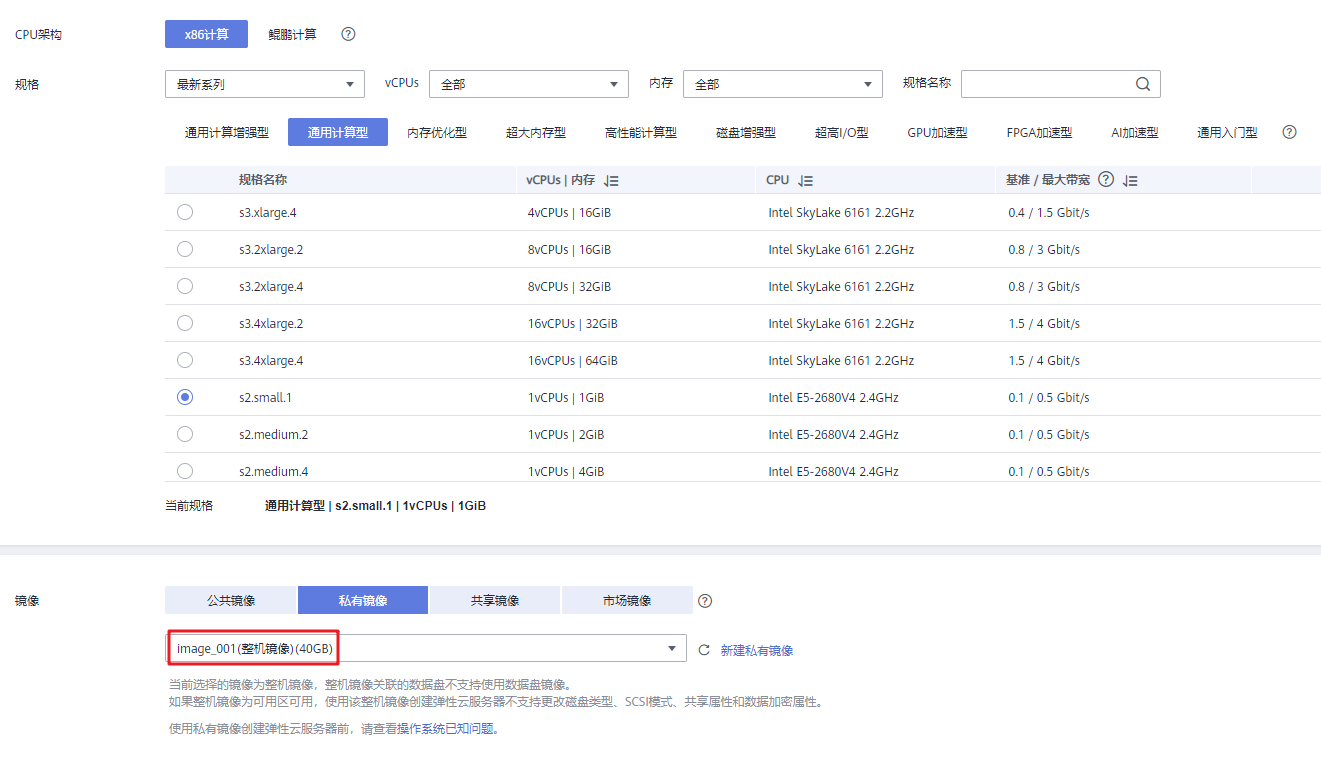Select the 通用计算增强型 tab
The width and height of the screenshot is (1321, 764).
(x=227, y=132)
